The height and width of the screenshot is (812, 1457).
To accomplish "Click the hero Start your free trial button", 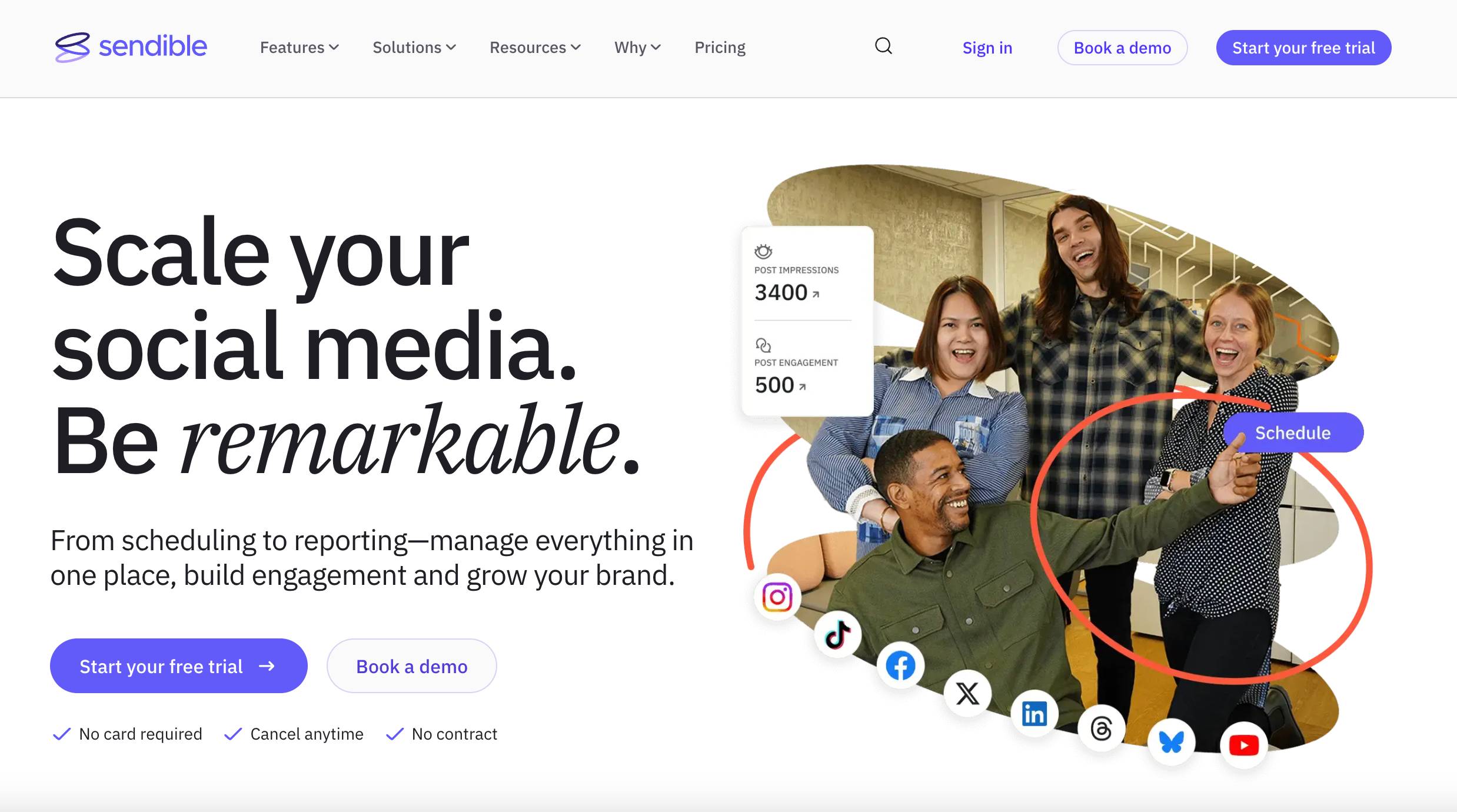I will 178,665.
